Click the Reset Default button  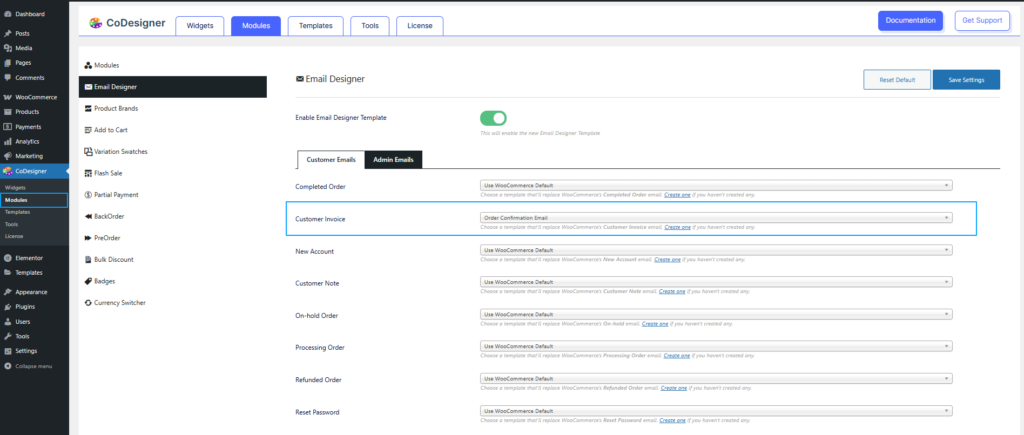coord(897,80)
